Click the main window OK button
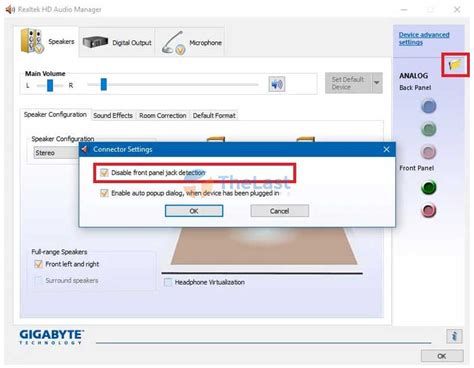Viewport: 474px width, 368px height. pos(442,356)
